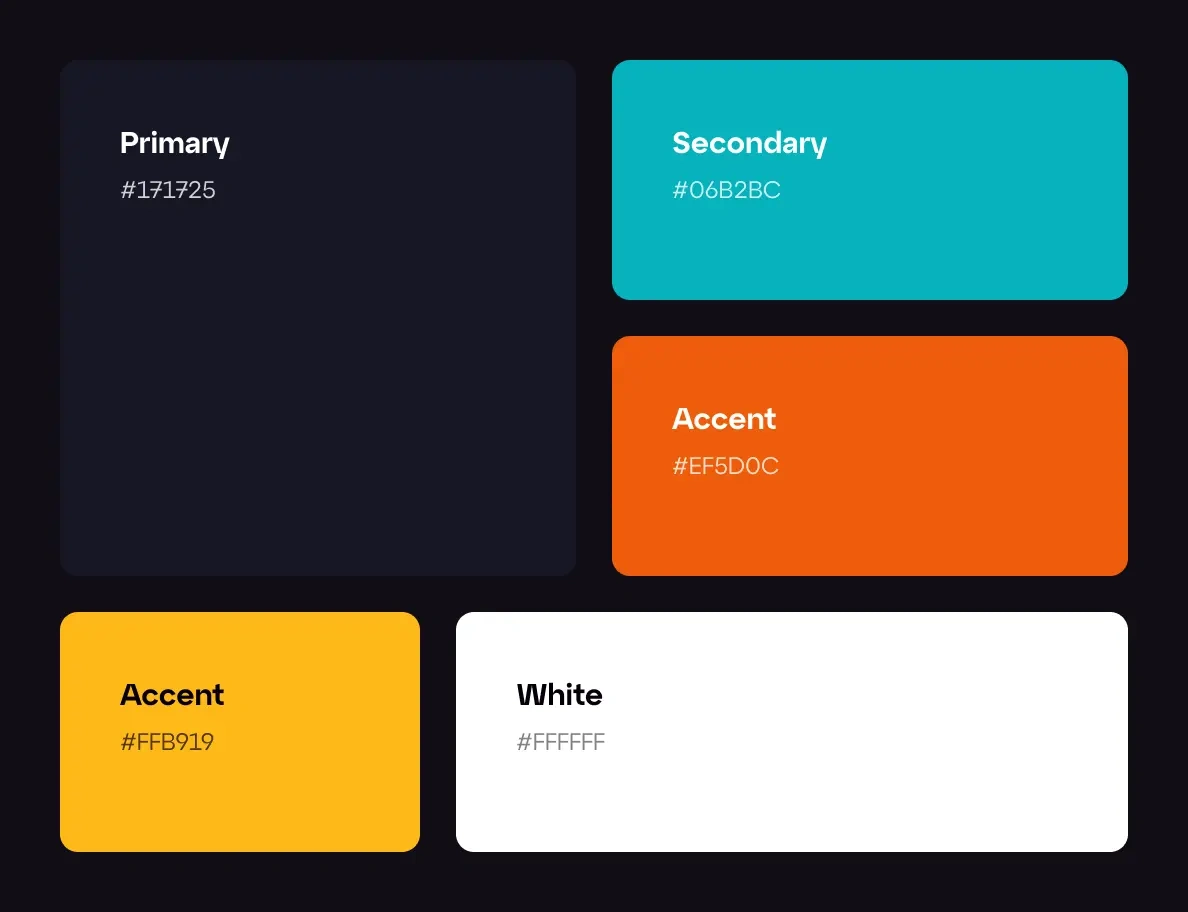Click the "Secondary" heading text

point(749,143)
